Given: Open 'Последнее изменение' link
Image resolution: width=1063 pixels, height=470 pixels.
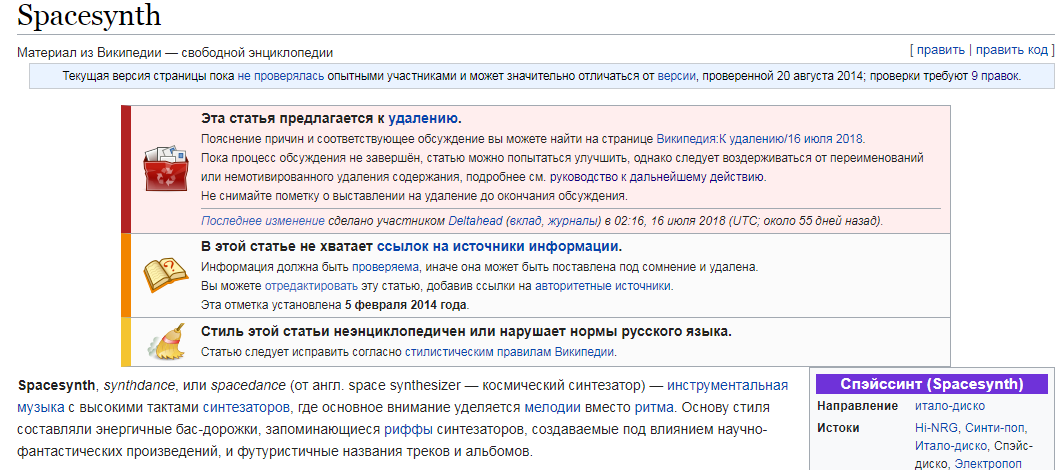Looking at the screenshot, I should pyautogui.click(x=263, y=220).
